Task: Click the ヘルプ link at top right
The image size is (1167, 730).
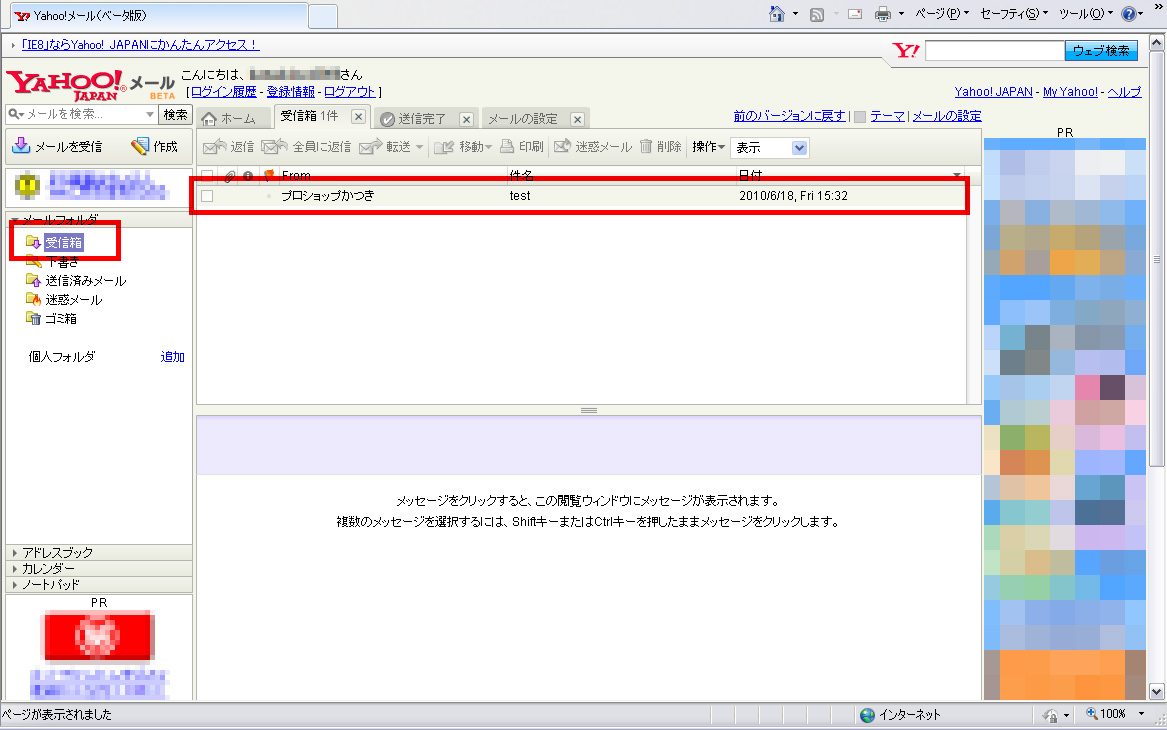Action: pyautogui.click(x=1124, y=92)
